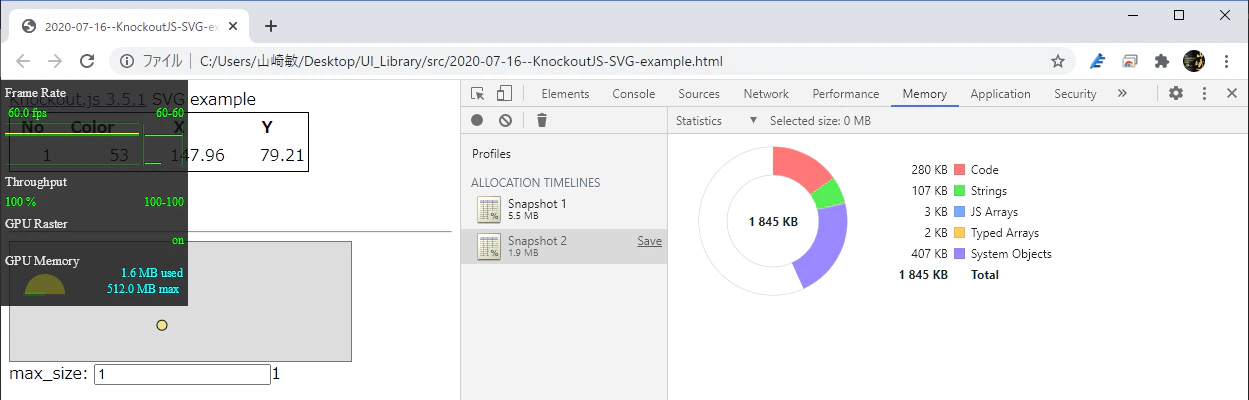Toggle device toolbar icon
The image size is (1249, 400).
pyautogui.click(x=505, y=94)
